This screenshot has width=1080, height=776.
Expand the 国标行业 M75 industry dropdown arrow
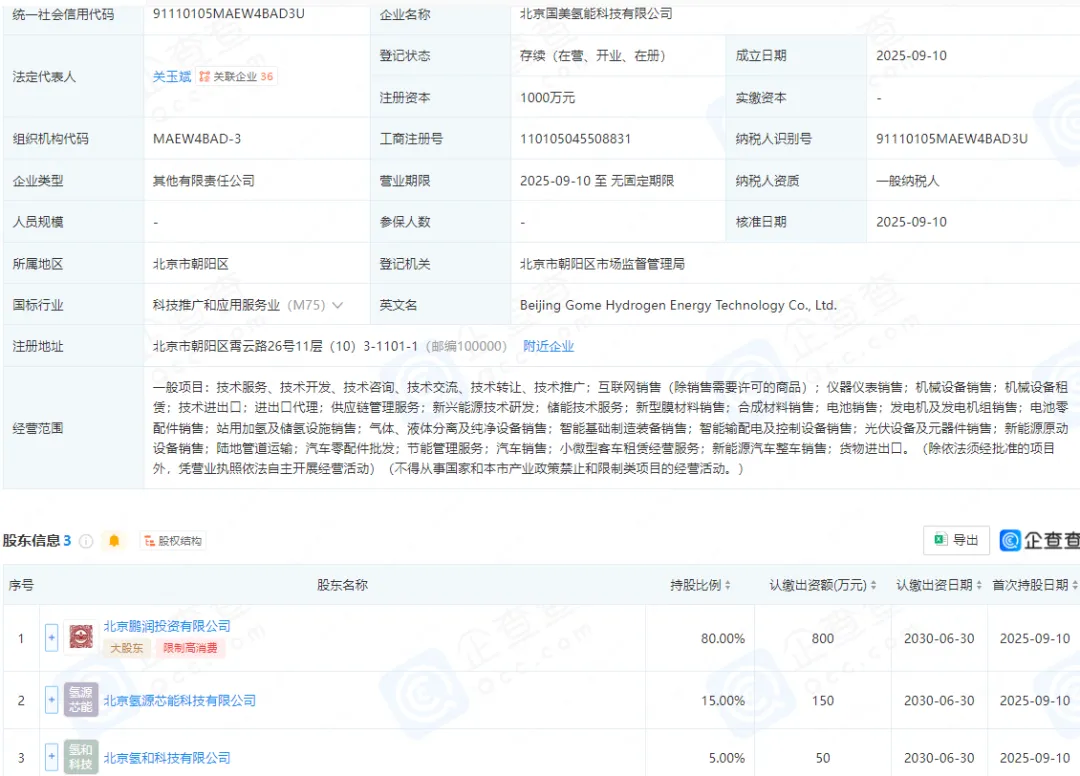point(338,305)
